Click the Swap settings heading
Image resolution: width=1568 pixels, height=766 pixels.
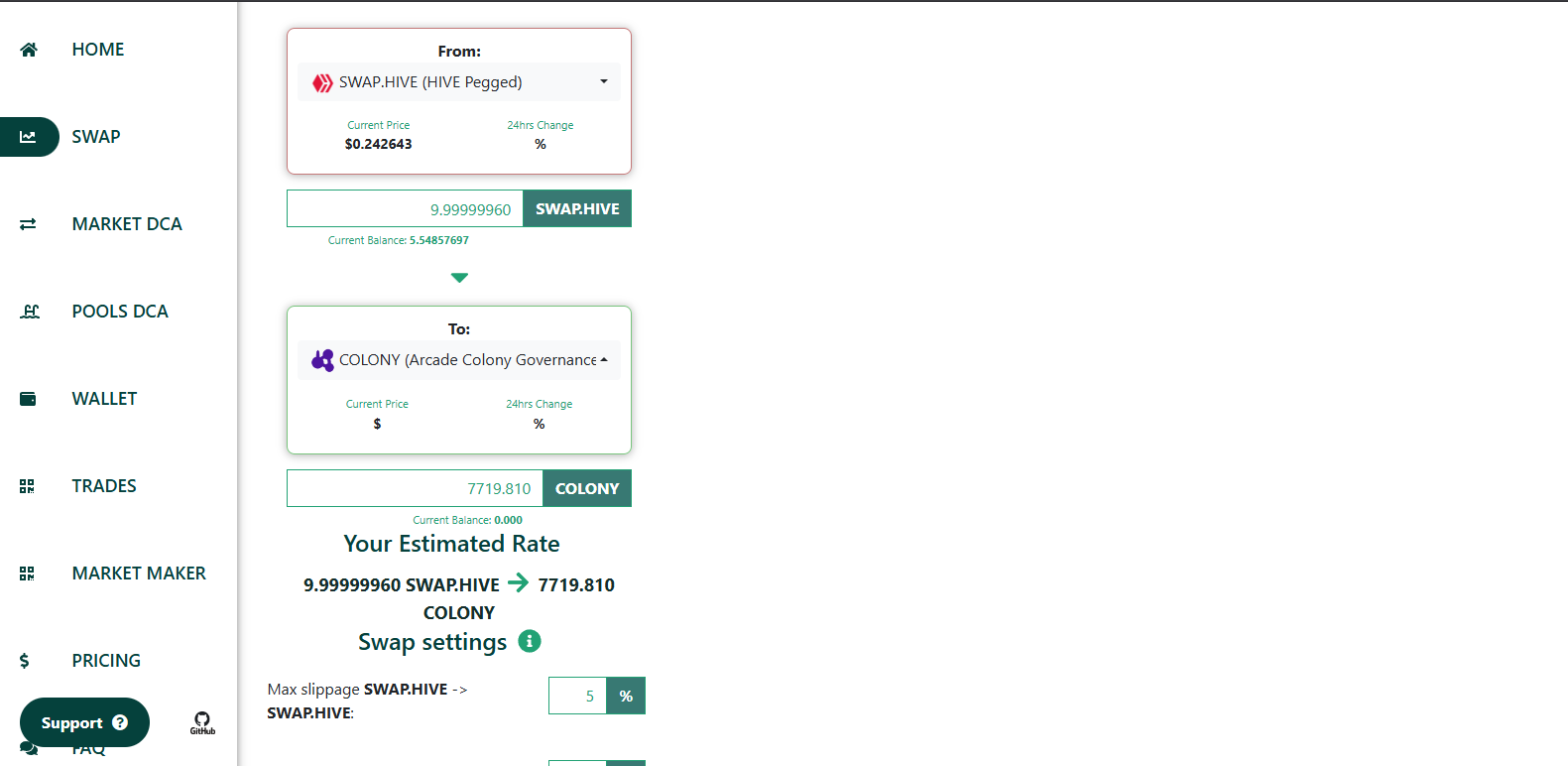point(432,642)
